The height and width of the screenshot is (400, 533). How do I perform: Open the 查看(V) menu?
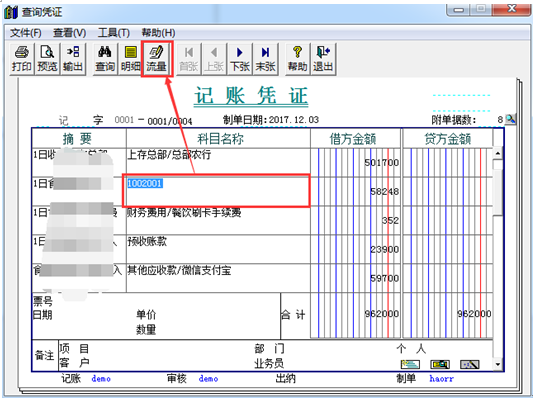pyautogui.click(x=70, y=33)
